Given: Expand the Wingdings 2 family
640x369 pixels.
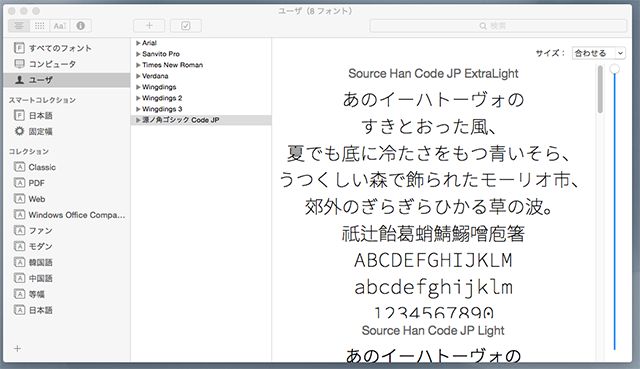Looking at the screenshot, I should [x=138, y=98].
